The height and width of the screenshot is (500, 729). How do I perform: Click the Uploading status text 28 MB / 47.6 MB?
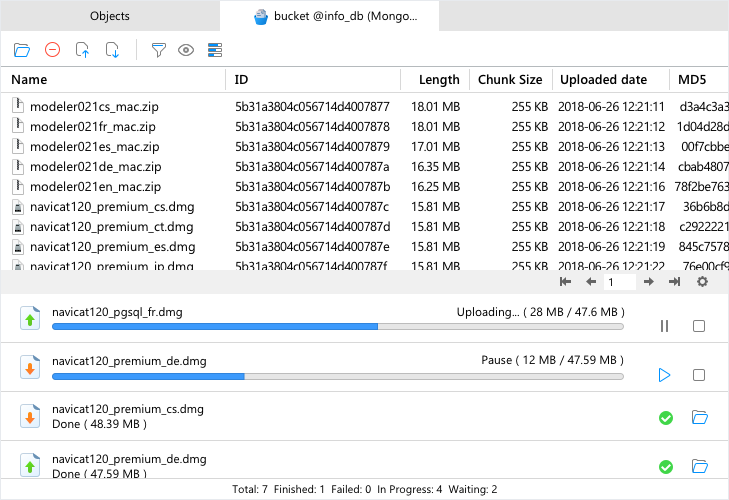pyautogui.click(x=541, y=312)
